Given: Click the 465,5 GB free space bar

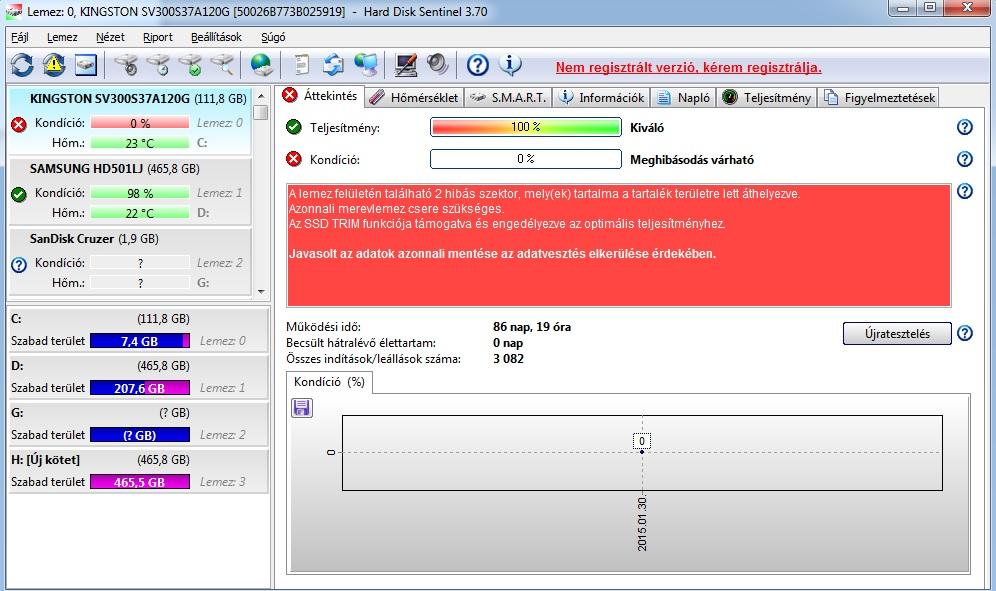Looking at the screenshot, I should coord(140,482).
